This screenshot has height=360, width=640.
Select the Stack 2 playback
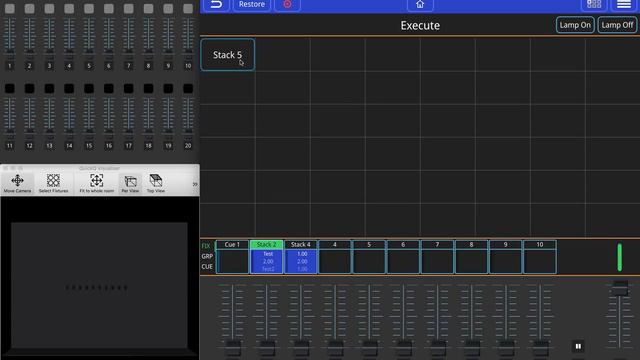pyautogui.click(x=267, y=257)
